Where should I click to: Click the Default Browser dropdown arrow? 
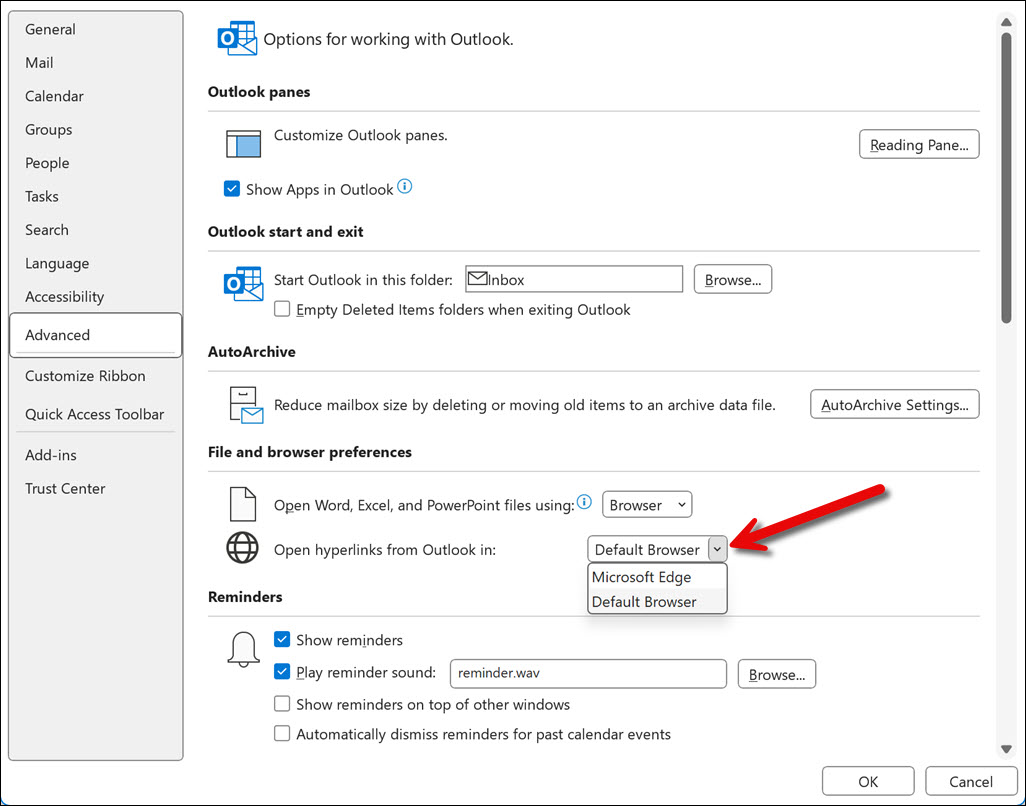pos(717,549)
